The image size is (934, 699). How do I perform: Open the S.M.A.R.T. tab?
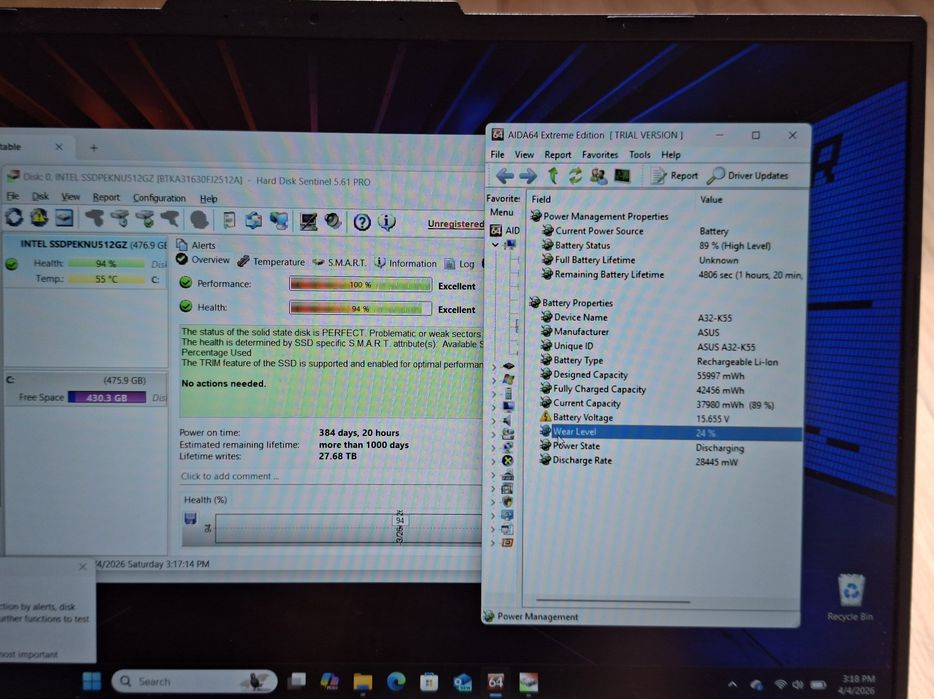[340, 262]
